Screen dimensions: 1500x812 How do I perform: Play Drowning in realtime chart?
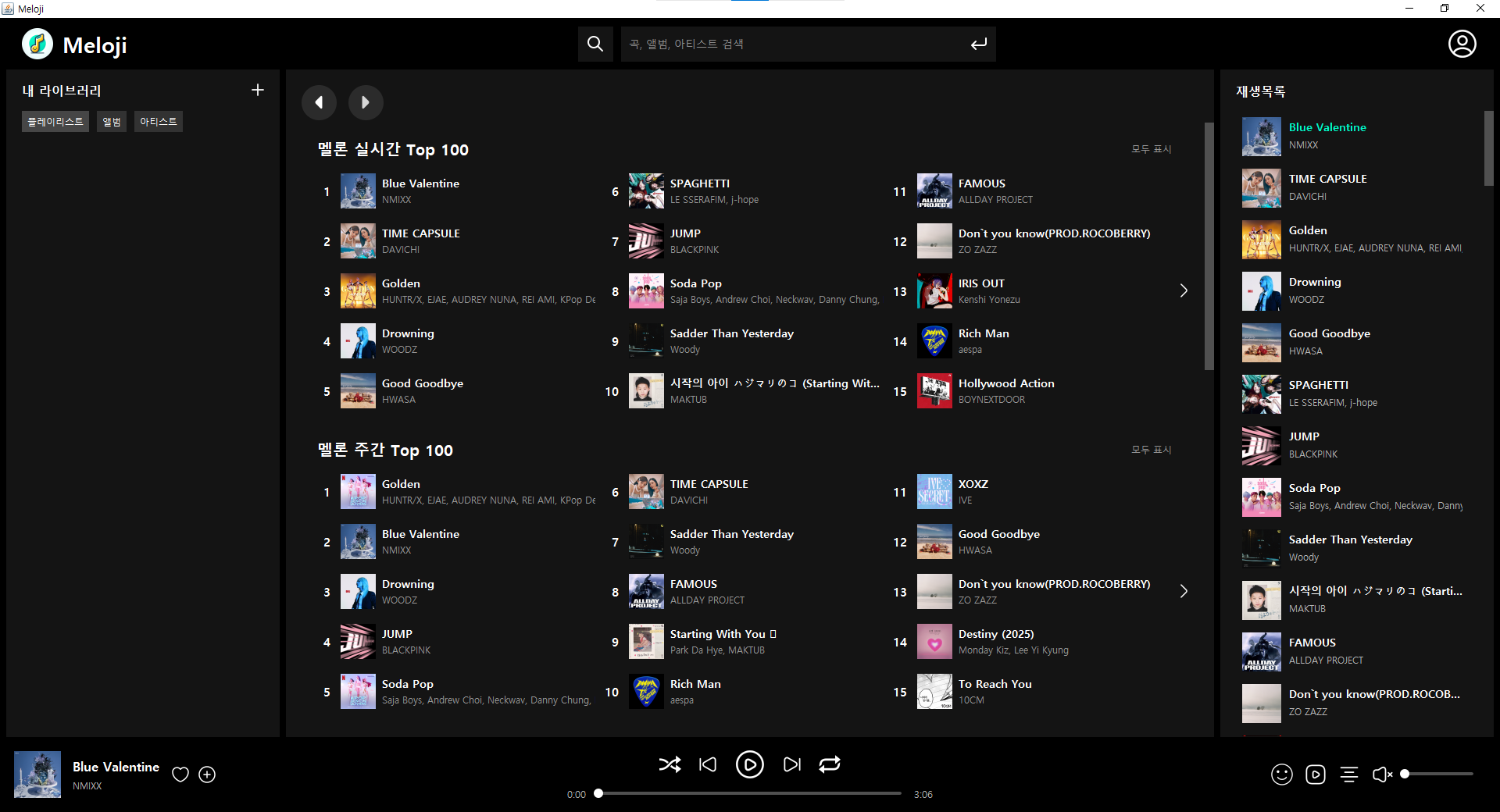(408, 333)
